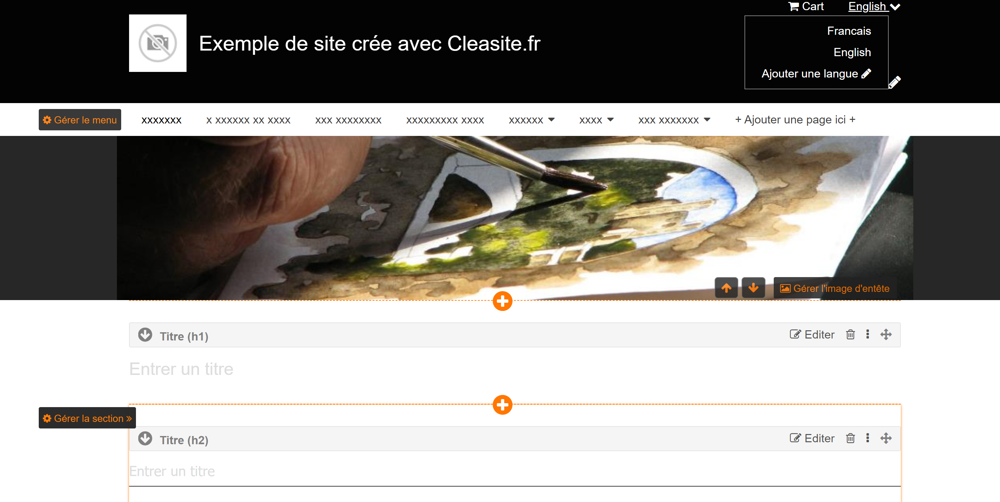This screenshot has width=1000, height=502.
Task: Click the orange plus below header image
Action: (503, 301)
